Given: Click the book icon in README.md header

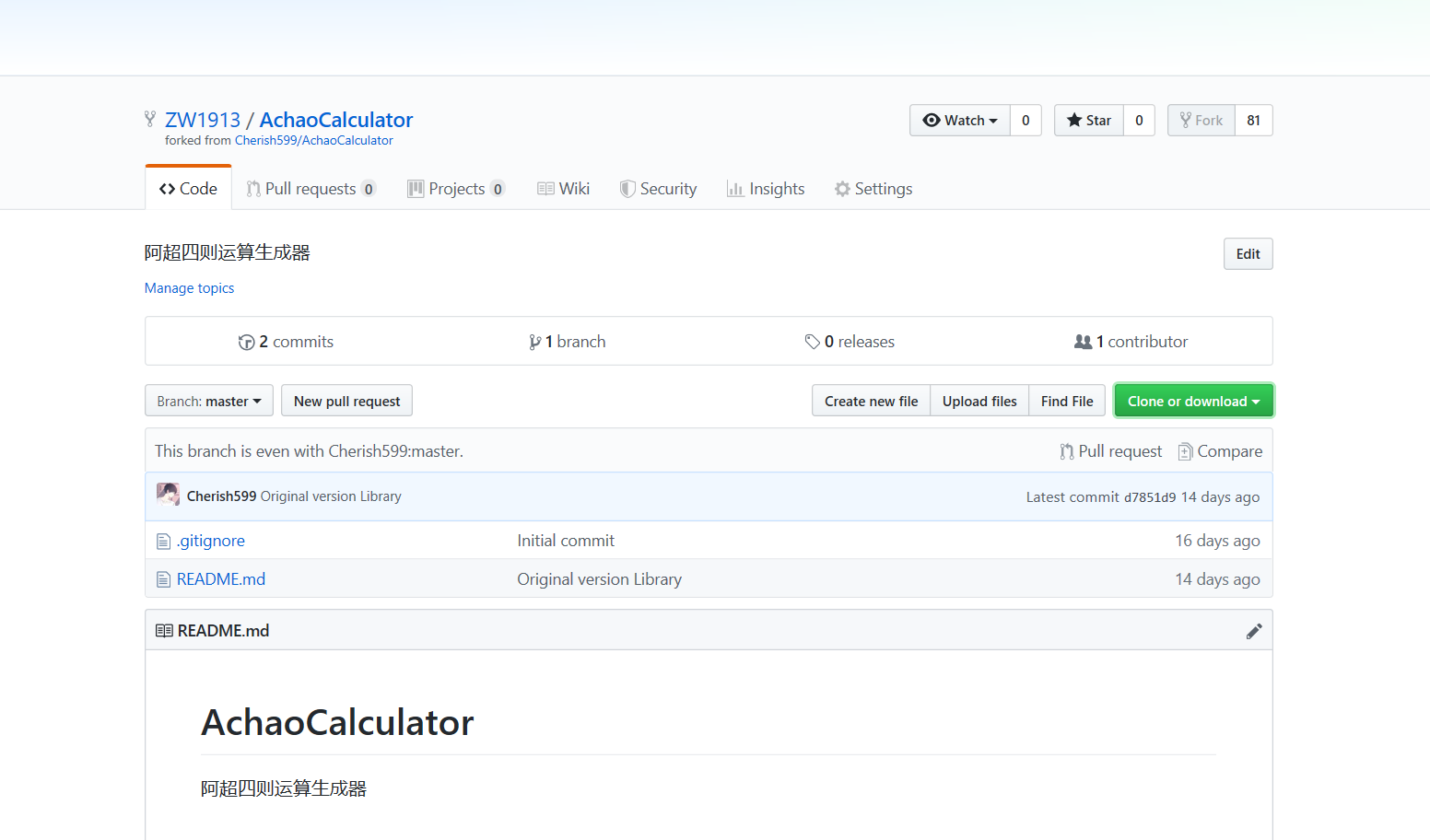Looking at the screenshot, I should [x=164, y=631].
